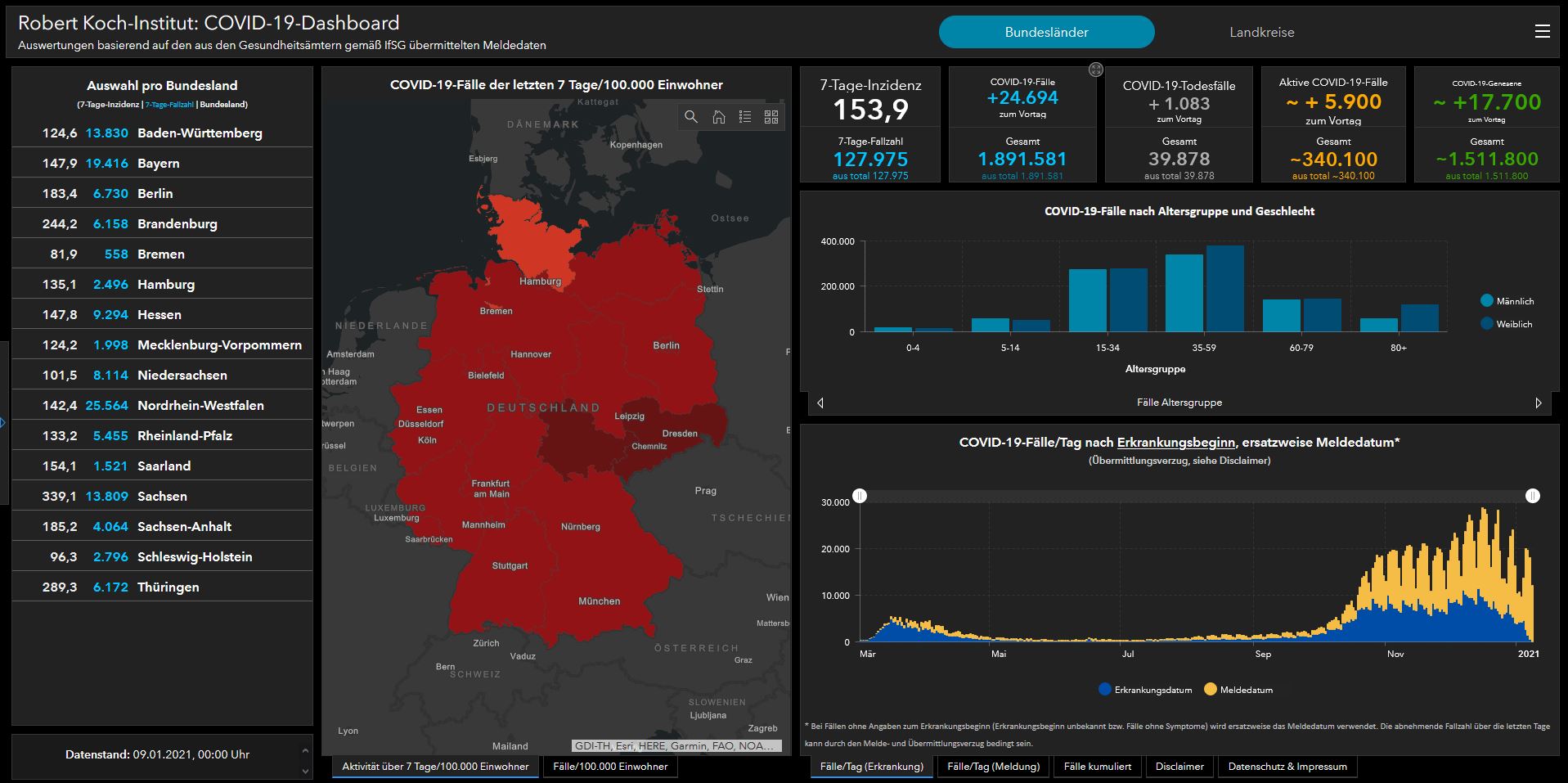This screenshot has width=1568, height=783.
Task: Go to next age group chart
Action: 1538,403
